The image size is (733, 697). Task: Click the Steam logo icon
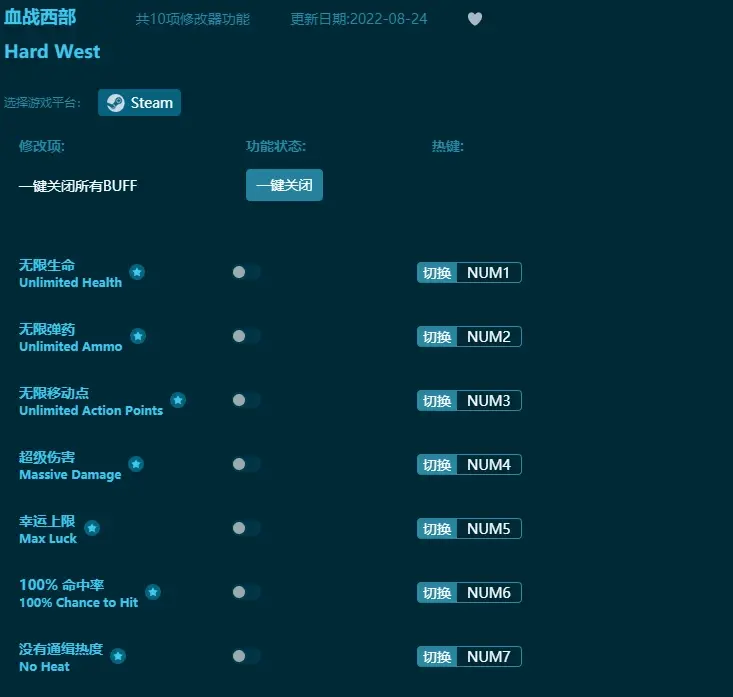pos(115,103)
